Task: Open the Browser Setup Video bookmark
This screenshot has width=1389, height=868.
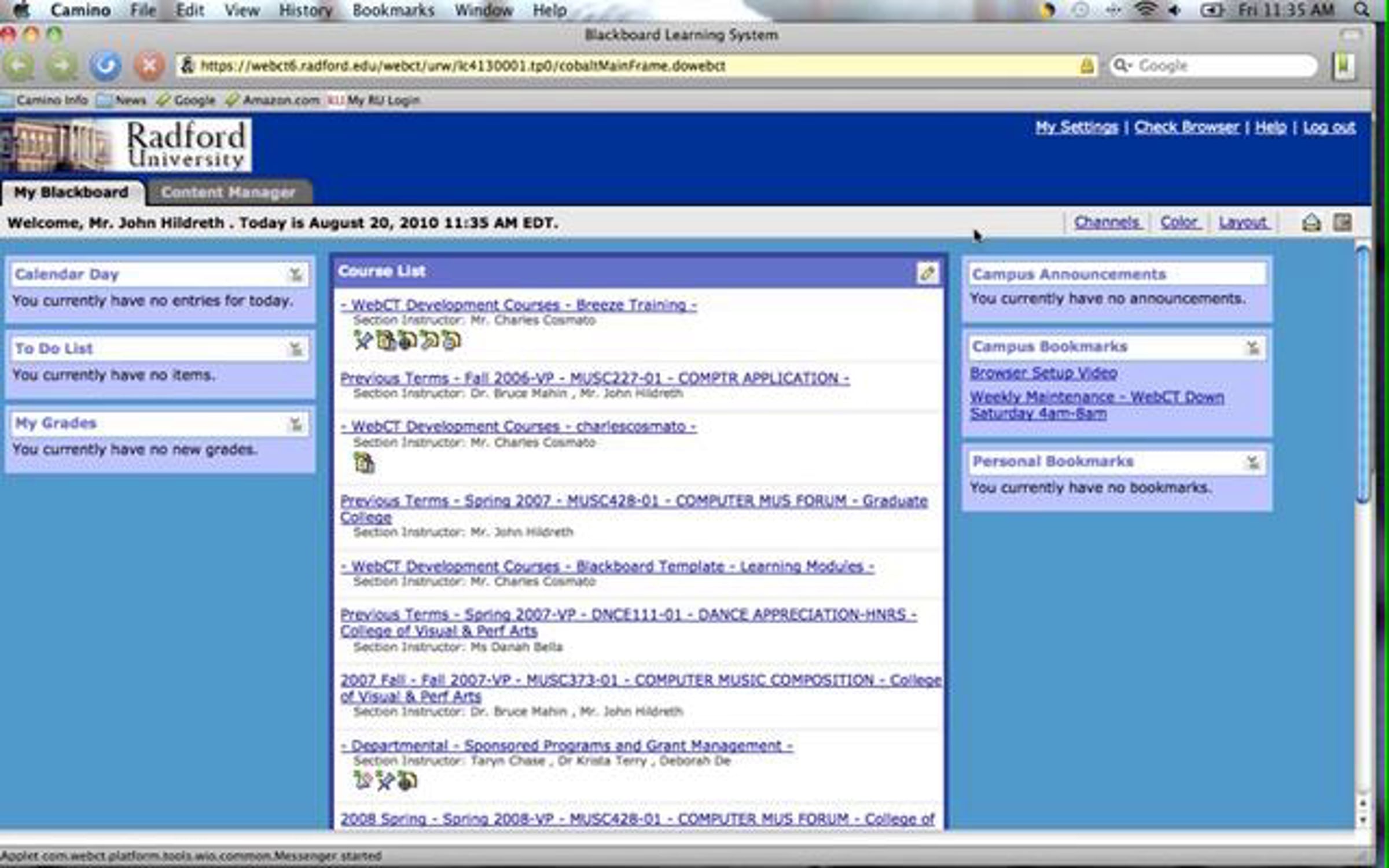Action: pos(1043,373)
